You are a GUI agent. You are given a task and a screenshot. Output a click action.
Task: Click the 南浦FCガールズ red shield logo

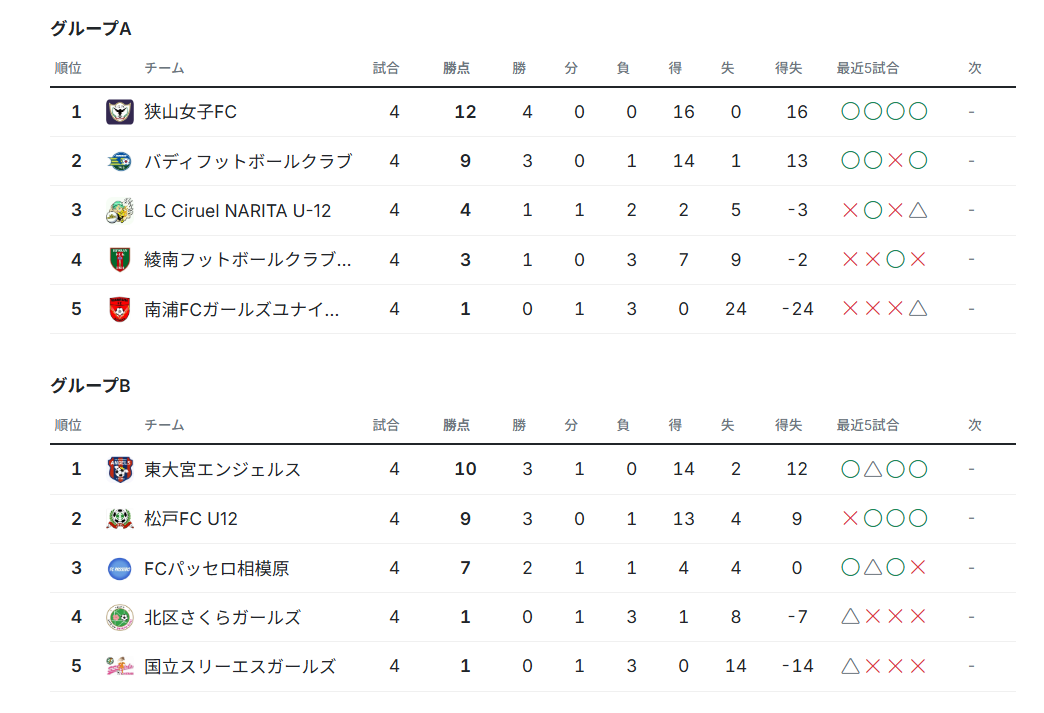tap(120, 309)
